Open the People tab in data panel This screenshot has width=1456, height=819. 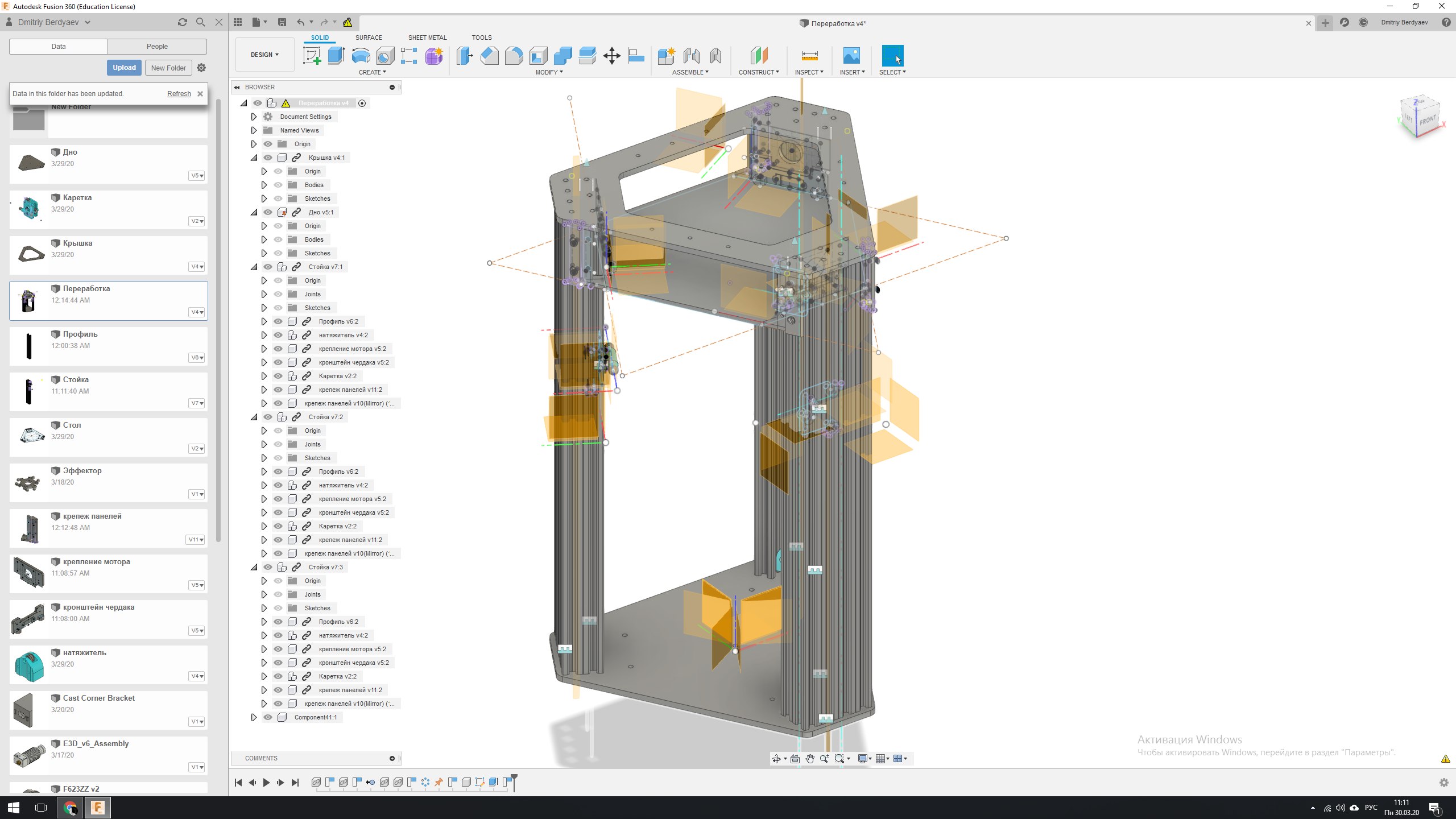tap(157, 47)
